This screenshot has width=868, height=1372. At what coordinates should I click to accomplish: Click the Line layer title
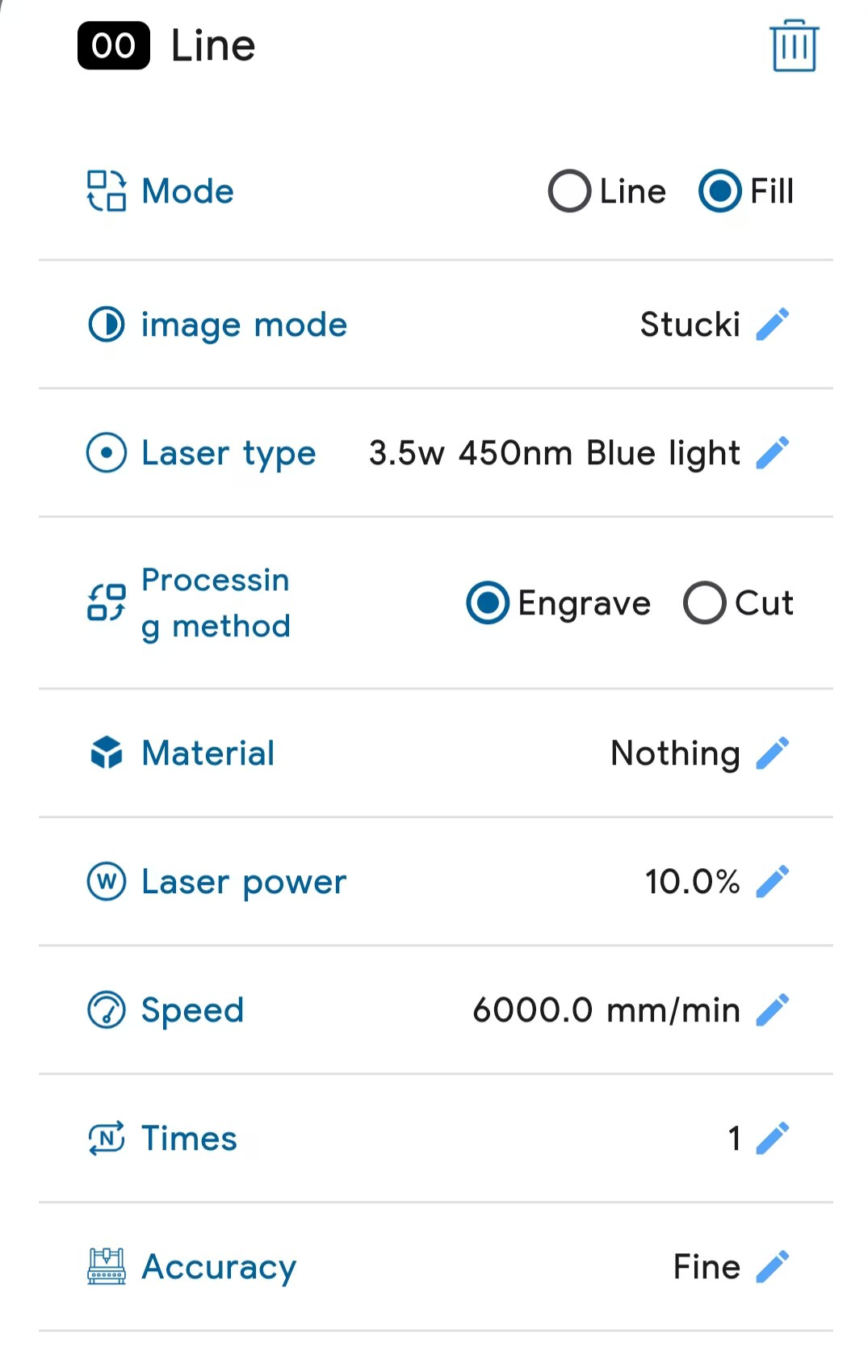[213, 46]
